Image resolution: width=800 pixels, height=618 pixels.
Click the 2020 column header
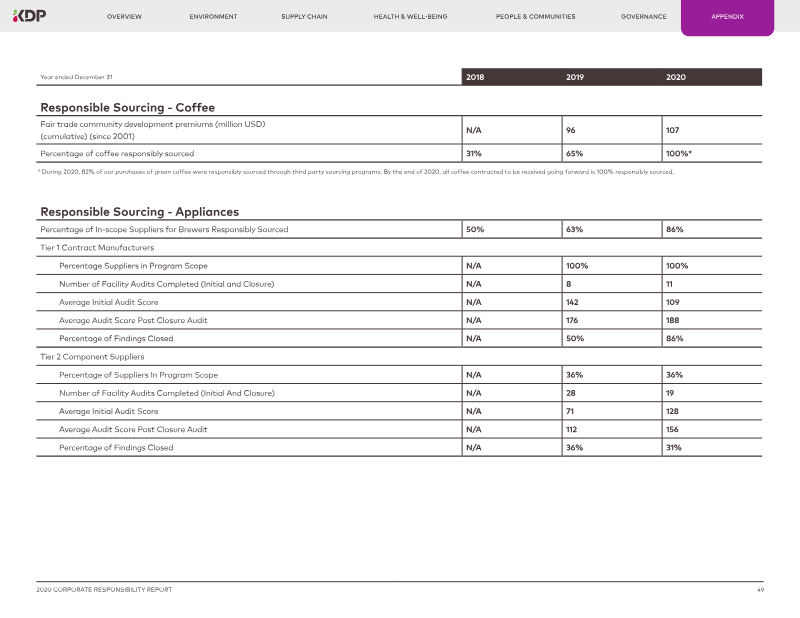[x=676, y=77]
